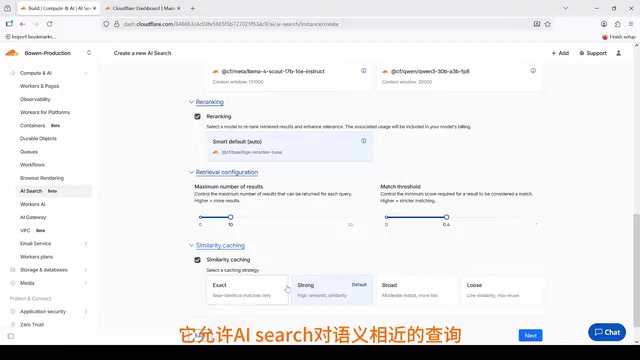Click Finish setup in bookmarks bar
Viewport: 640px width, 360px height.
click(x=619, y=37)
